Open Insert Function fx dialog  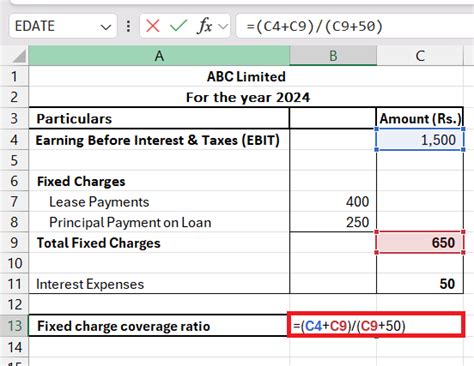tap(205, 26)
